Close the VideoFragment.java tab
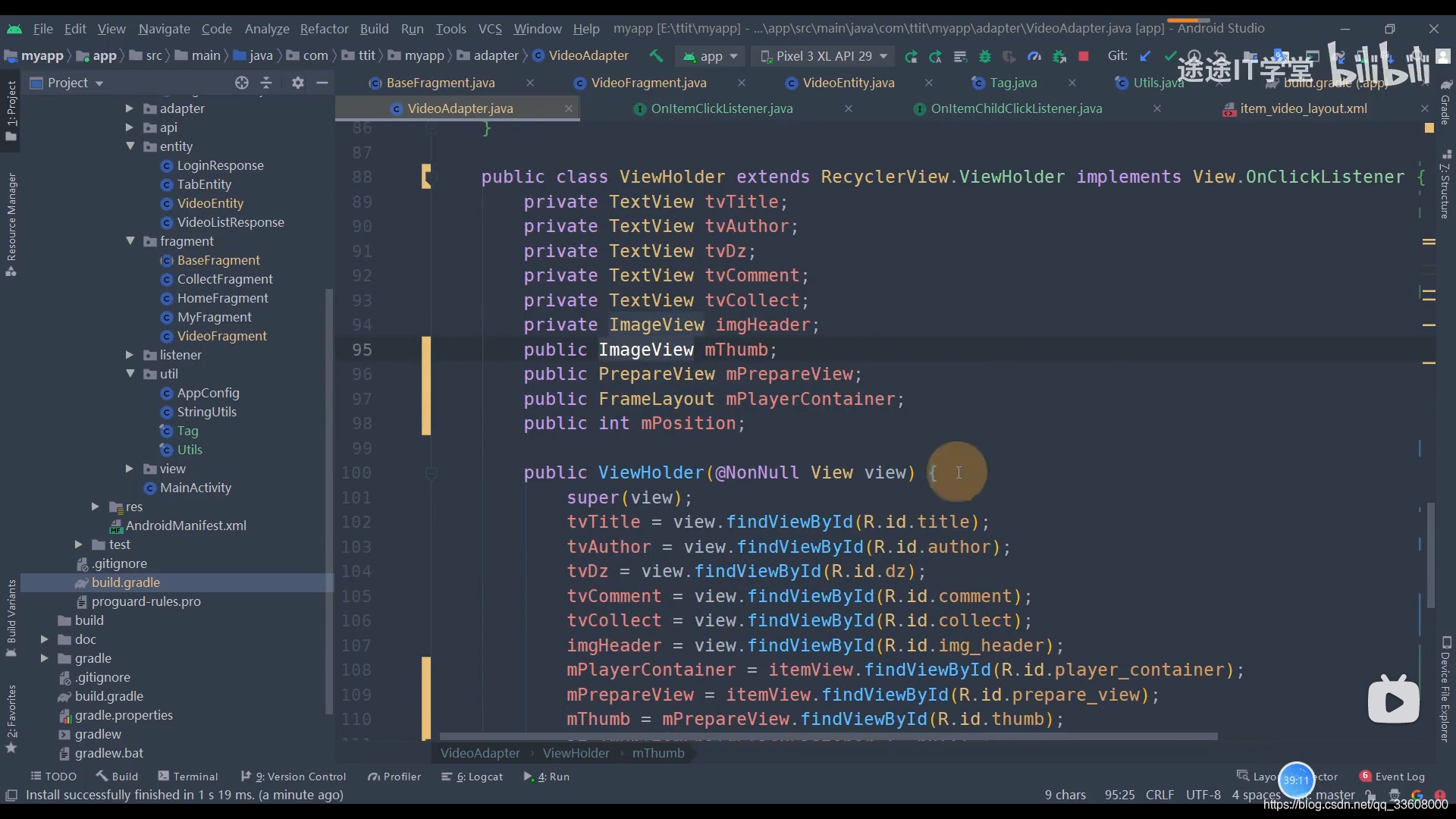Screen dimensions: 1456x819 (742, 83)
